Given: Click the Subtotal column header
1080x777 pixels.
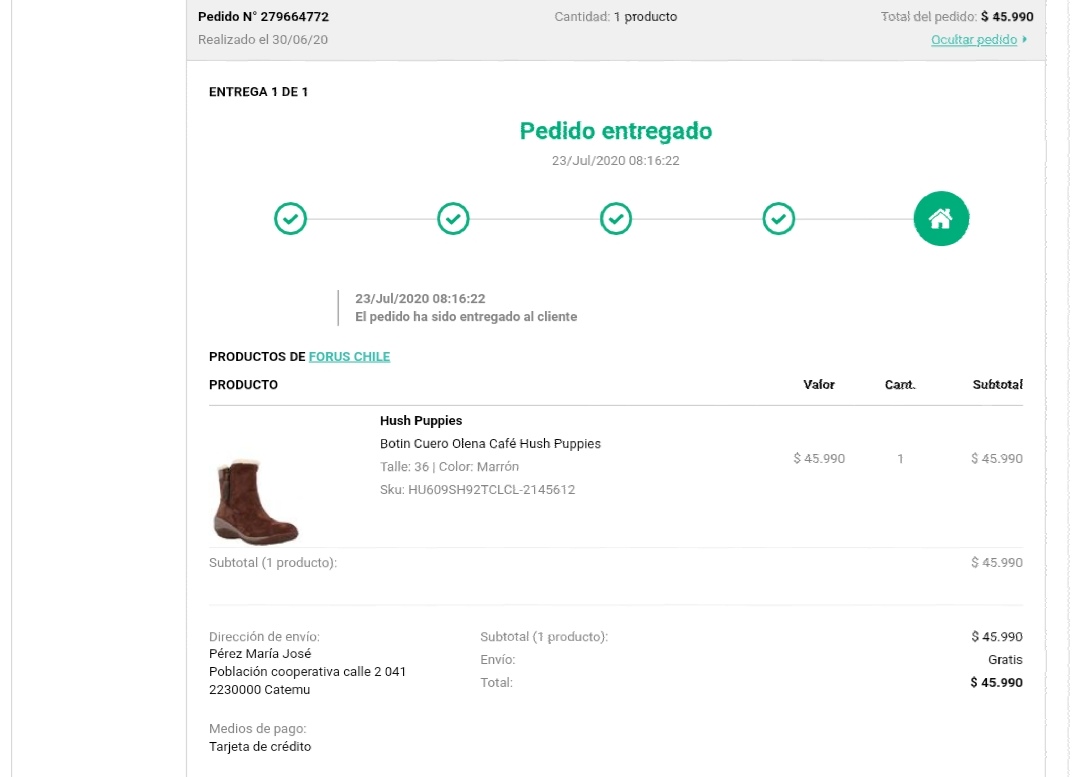Looking at the screenshot, I should click(x=997, y=384).
